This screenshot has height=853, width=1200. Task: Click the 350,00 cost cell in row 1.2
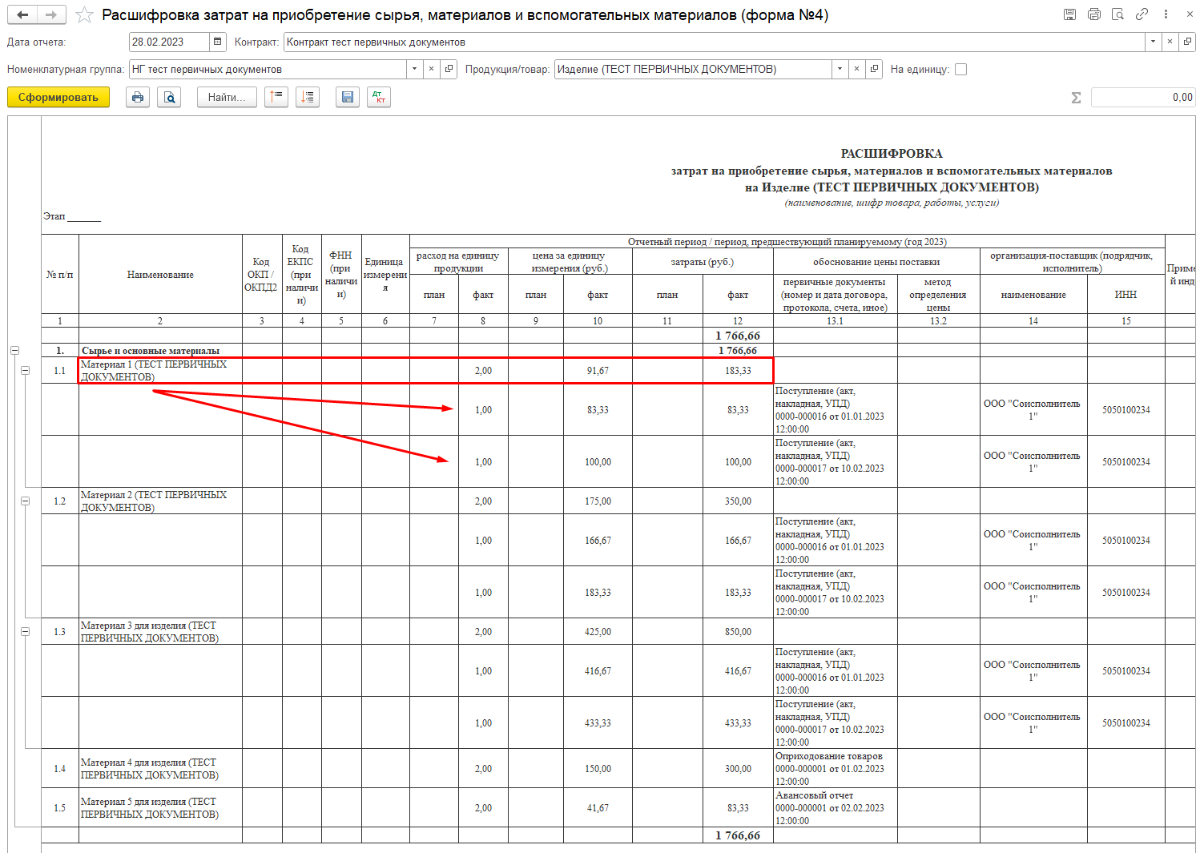point(737,501)
